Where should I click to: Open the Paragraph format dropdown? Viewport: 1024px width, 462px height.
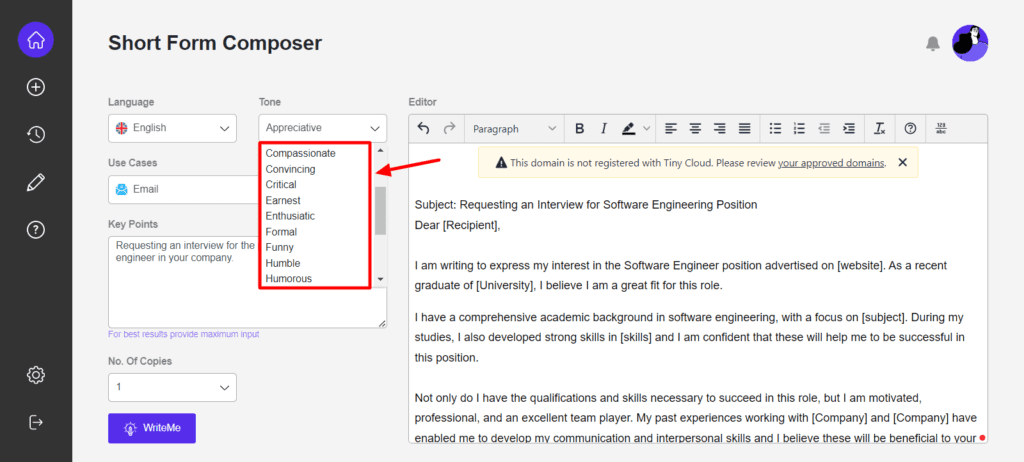click(x=515, y=129)
